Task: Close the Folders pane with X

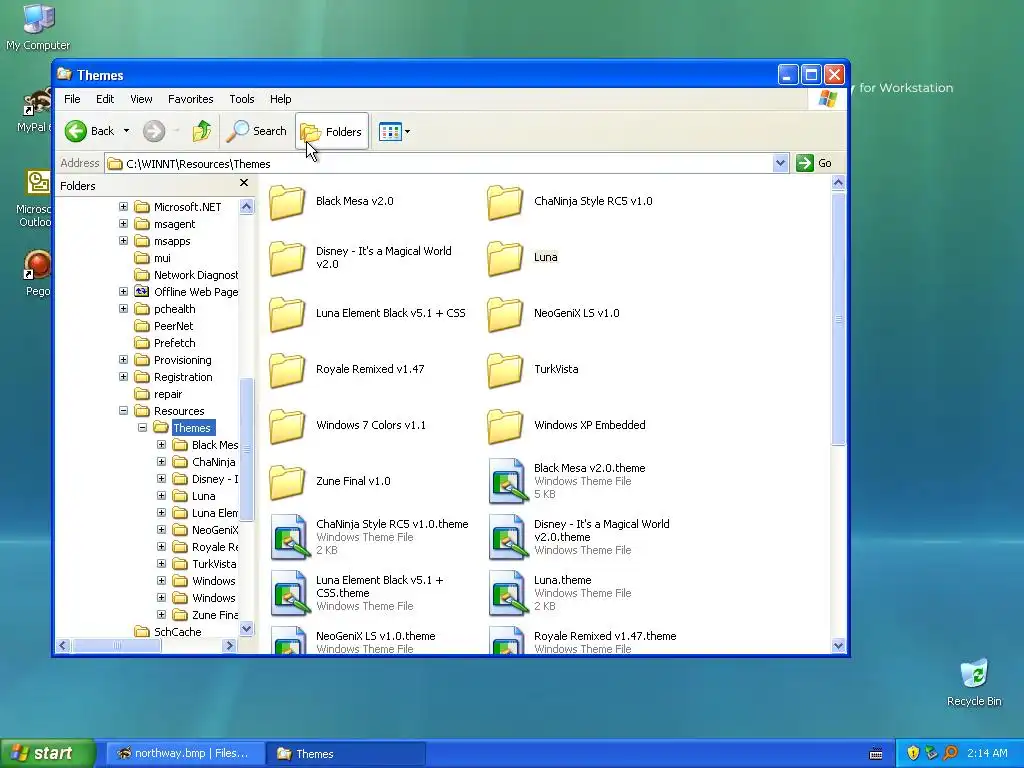Action: click(x=244, y=184)
